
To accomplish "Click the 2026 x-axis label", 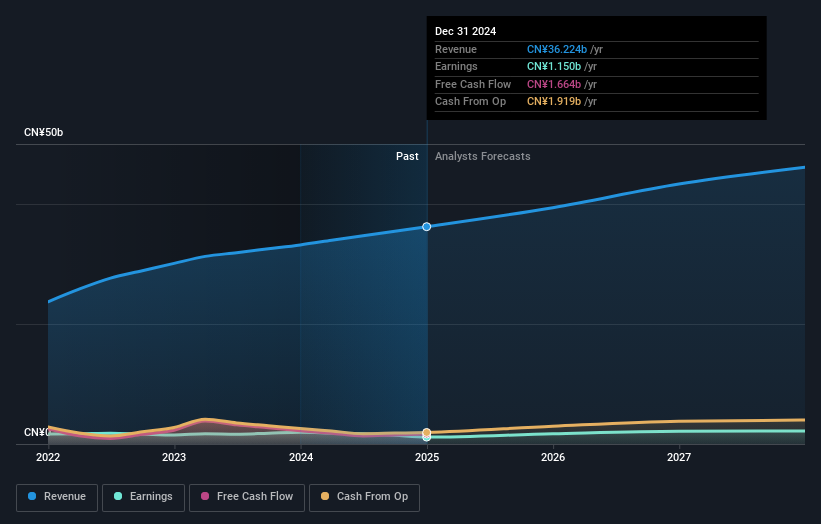I will click(553, 458).
